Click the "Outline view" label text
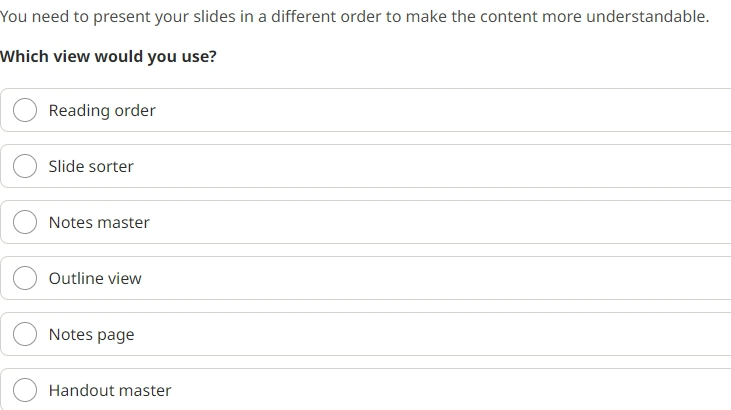The height and width of the screenshot is (410, 731). [x=95, y=278]
